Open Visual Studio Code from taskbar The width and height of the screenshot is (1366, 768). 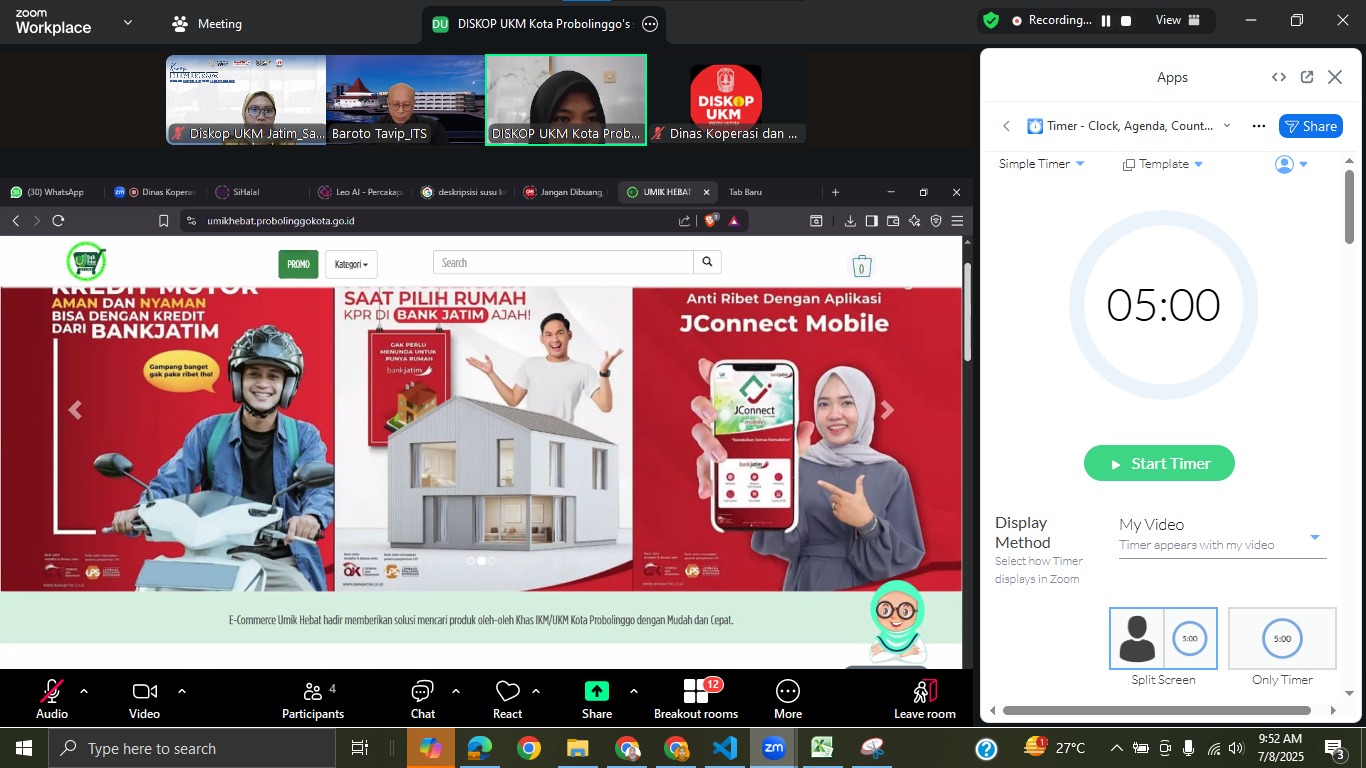click(x=725, y=748)
